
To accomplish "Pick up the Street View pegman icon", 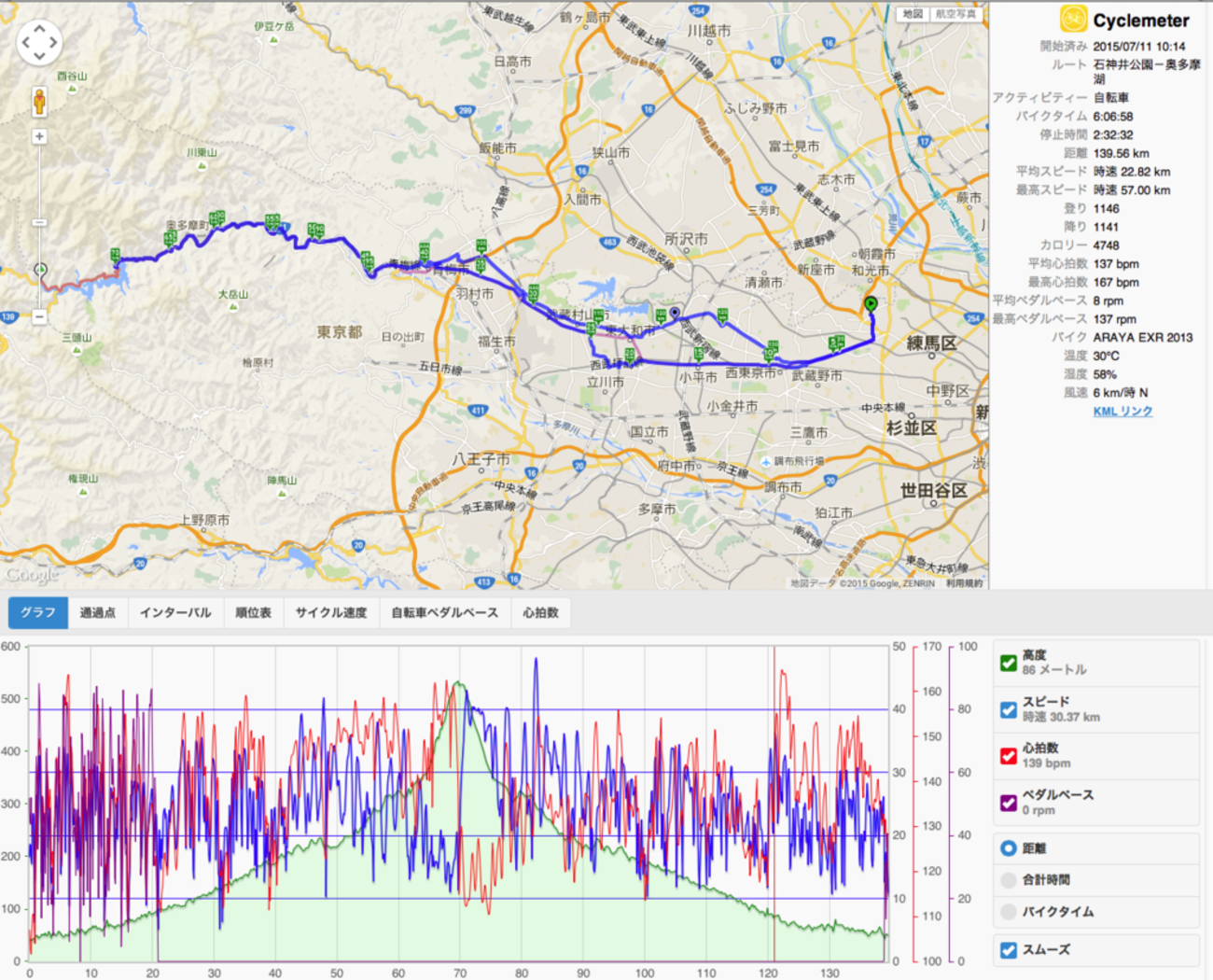I will tap(39, 102).
